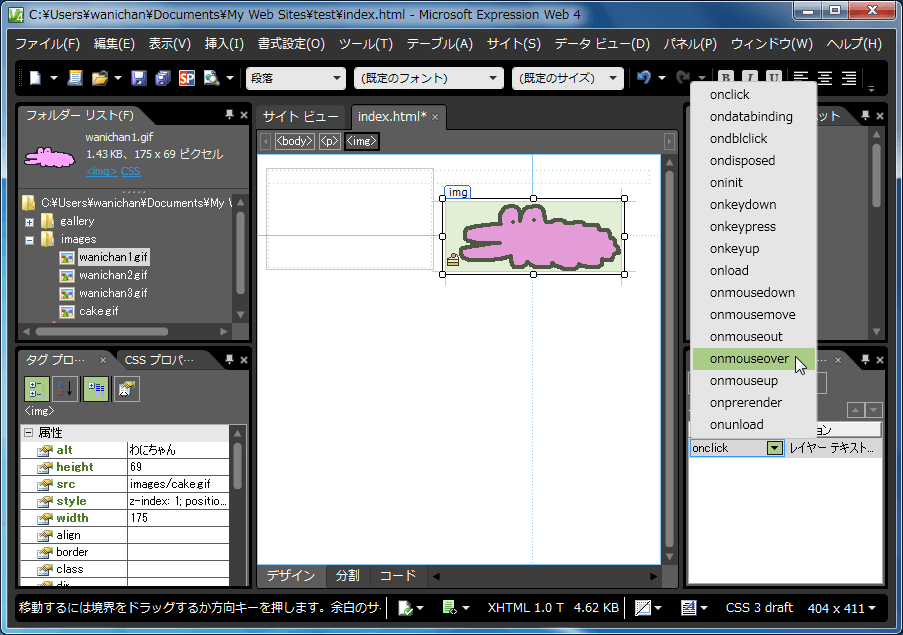
Task: Open the New document dropdown arrow
Action: point(54,78)
